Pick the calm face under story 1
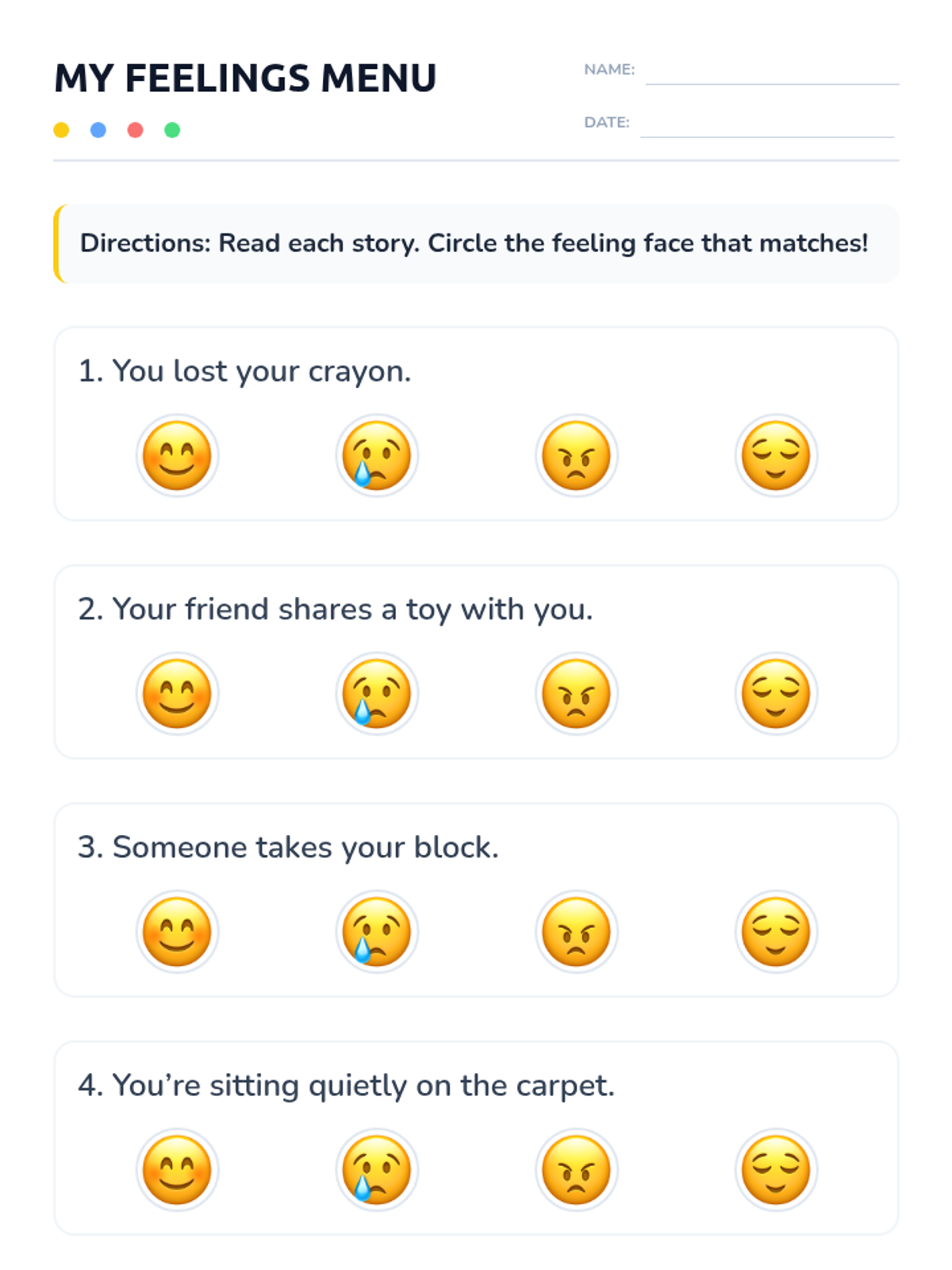This screenshot has width=952, height=1270. tap(776, 456)
